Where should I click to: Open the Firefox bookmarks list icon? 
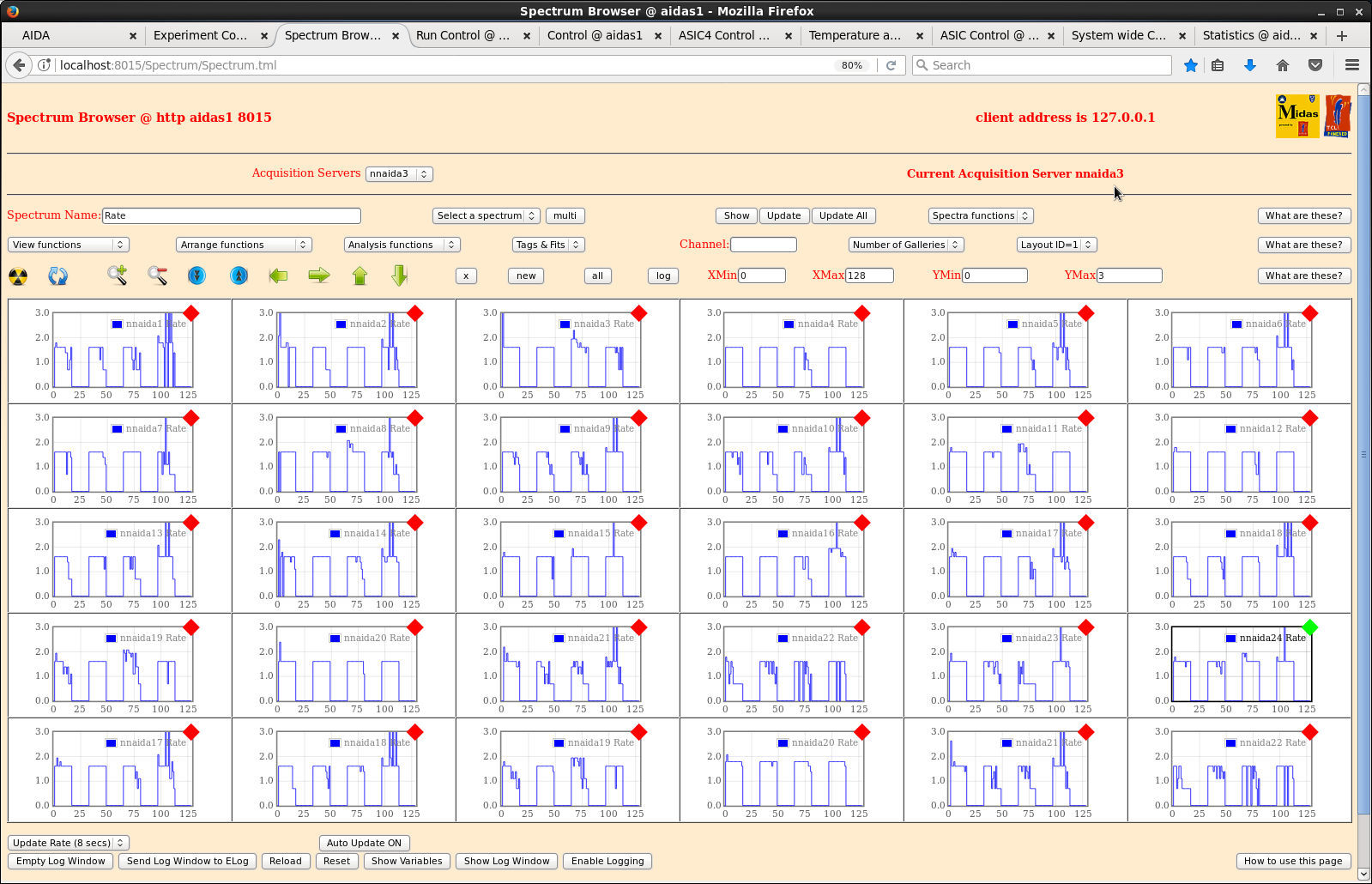1218,65
